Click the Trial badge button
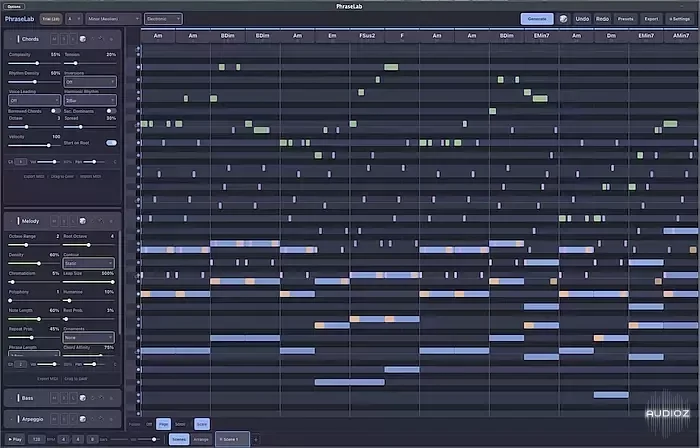 pos(51,19)
